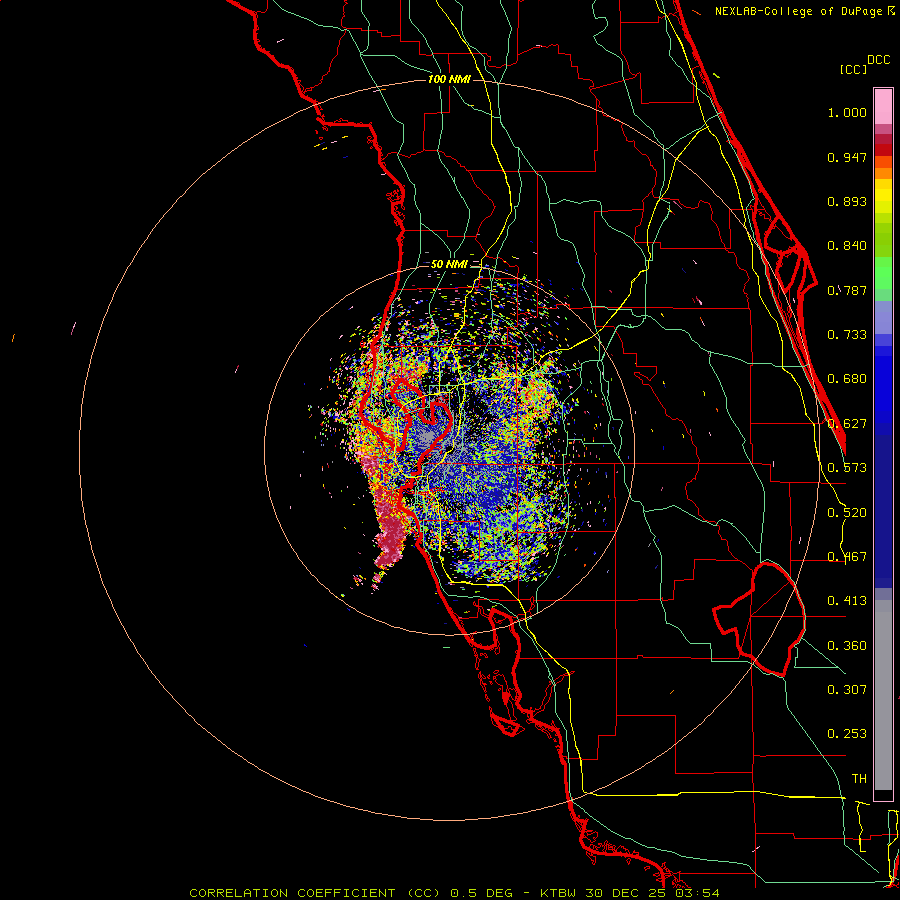
Task: Click the 100 NMI range ring label
Action: pyautogui.click(x=449, y=79)
